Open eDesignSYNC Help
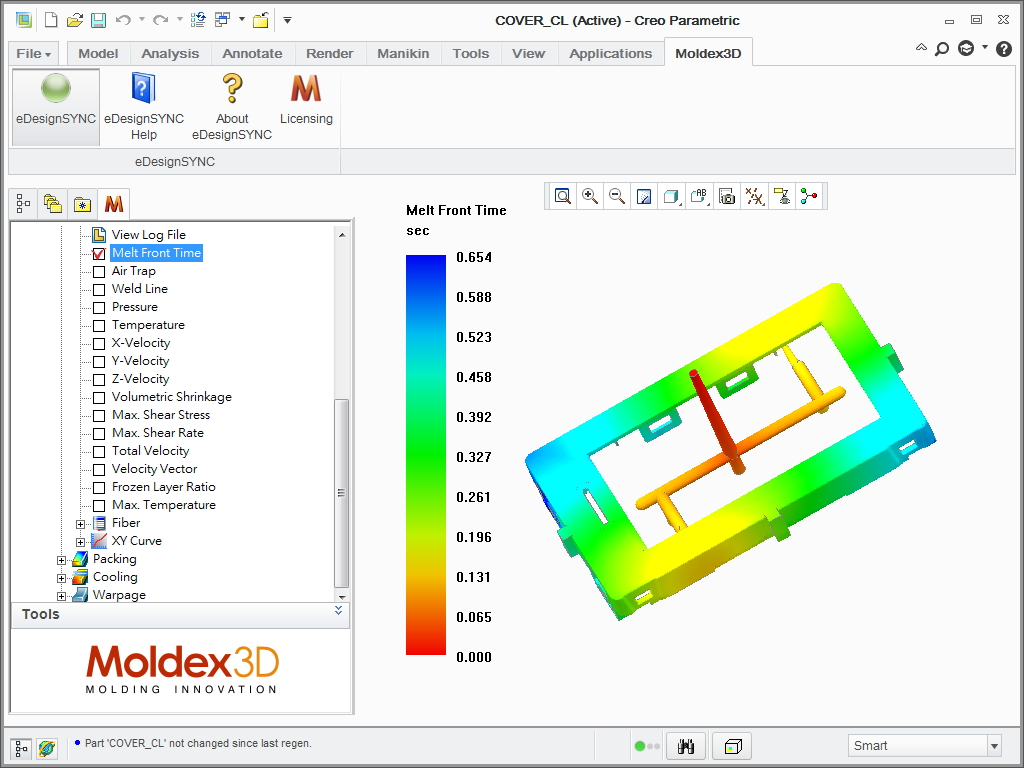The image size is (1024, 768). point(144,107)
